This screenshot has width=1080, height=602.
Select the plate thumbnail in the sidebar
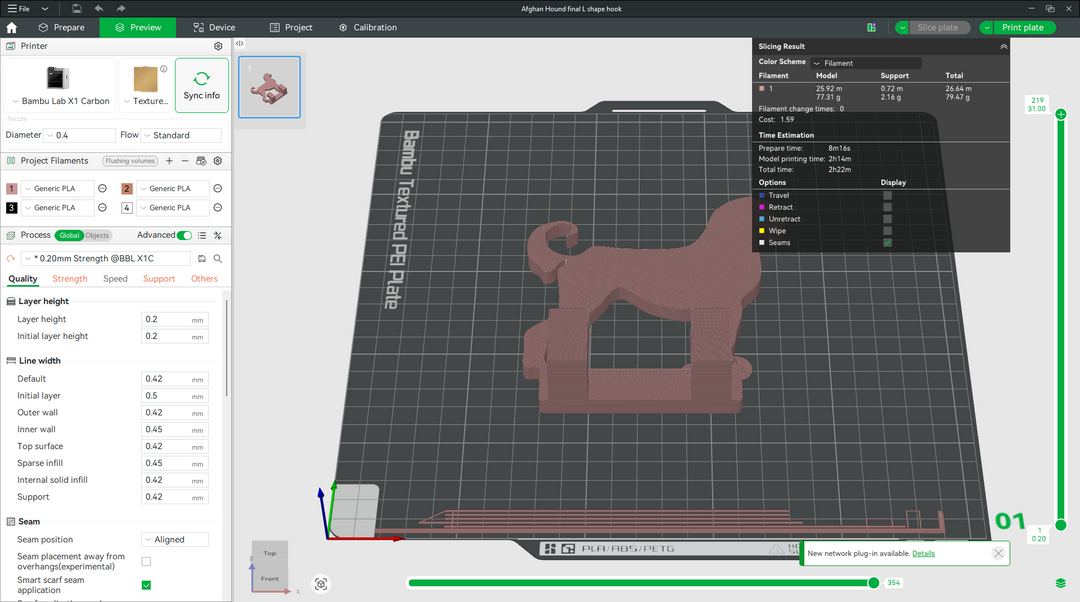click(x=268, y=88)
